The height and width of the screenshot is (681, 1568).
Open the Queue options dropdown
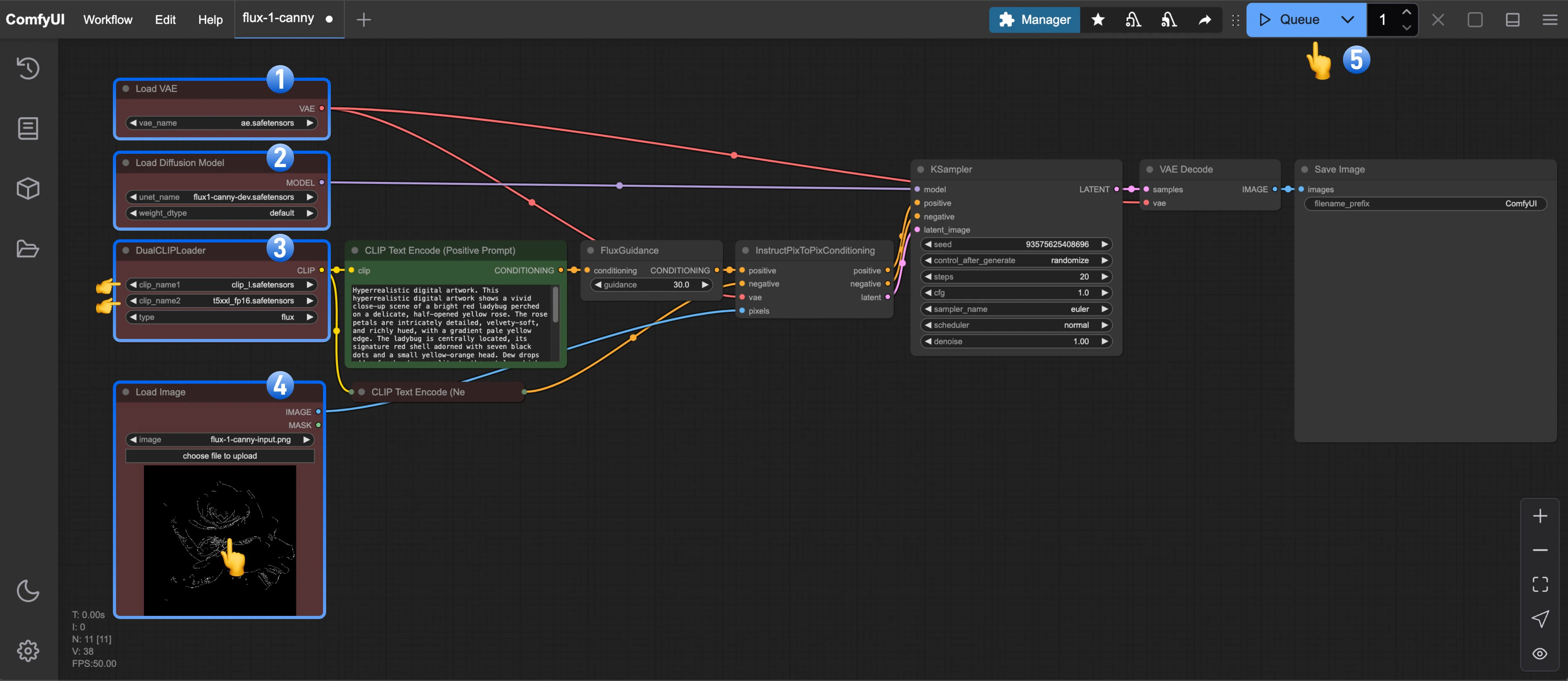pos(1347,20)
